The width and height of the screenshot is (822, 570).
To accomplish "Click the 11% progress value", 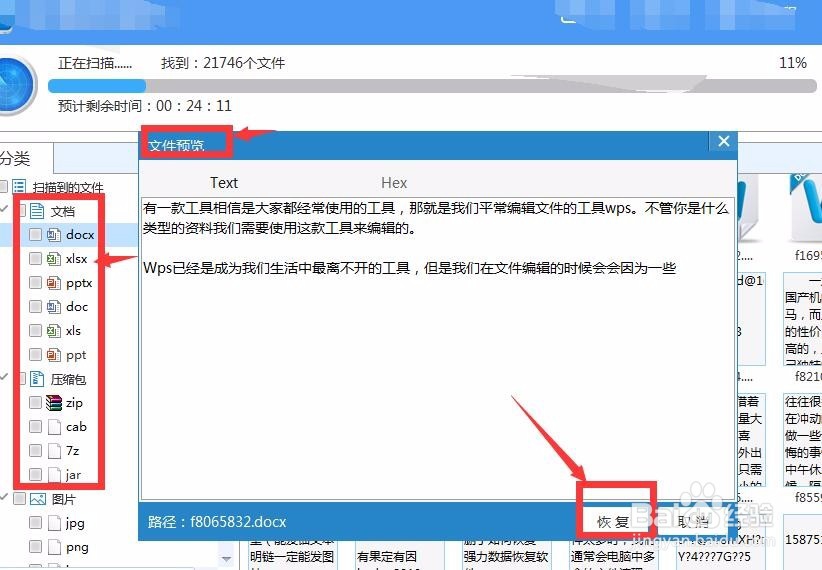I will point(793,63).
